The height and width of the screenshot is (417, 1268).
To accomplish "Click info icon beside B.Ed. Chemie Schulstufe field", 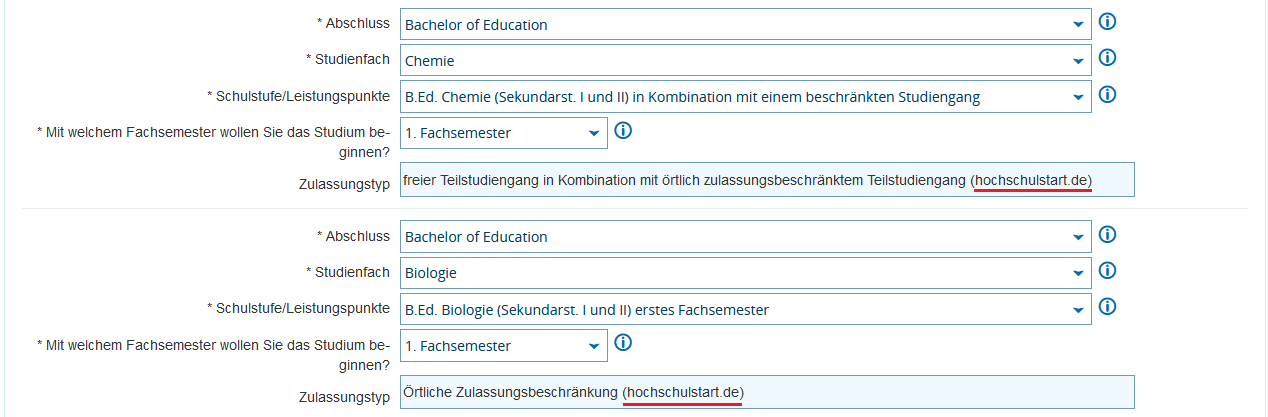I will coord(1107,95).
